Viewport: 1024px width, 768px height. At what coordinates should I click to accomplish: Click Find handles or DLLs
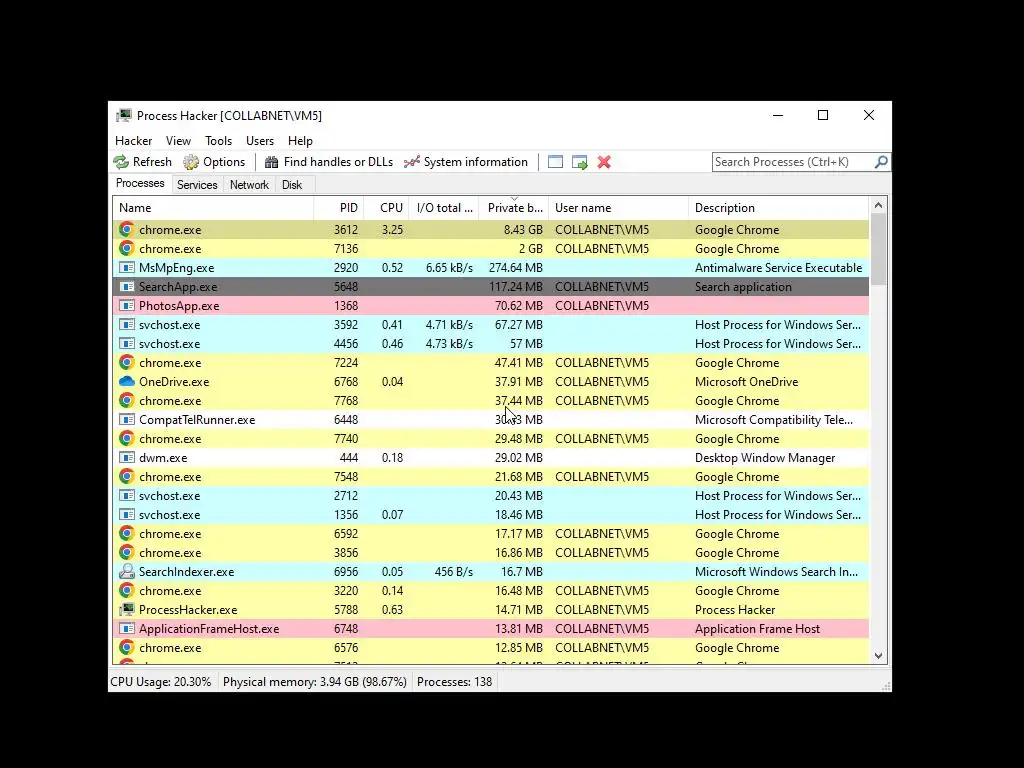tap(328, 162)
